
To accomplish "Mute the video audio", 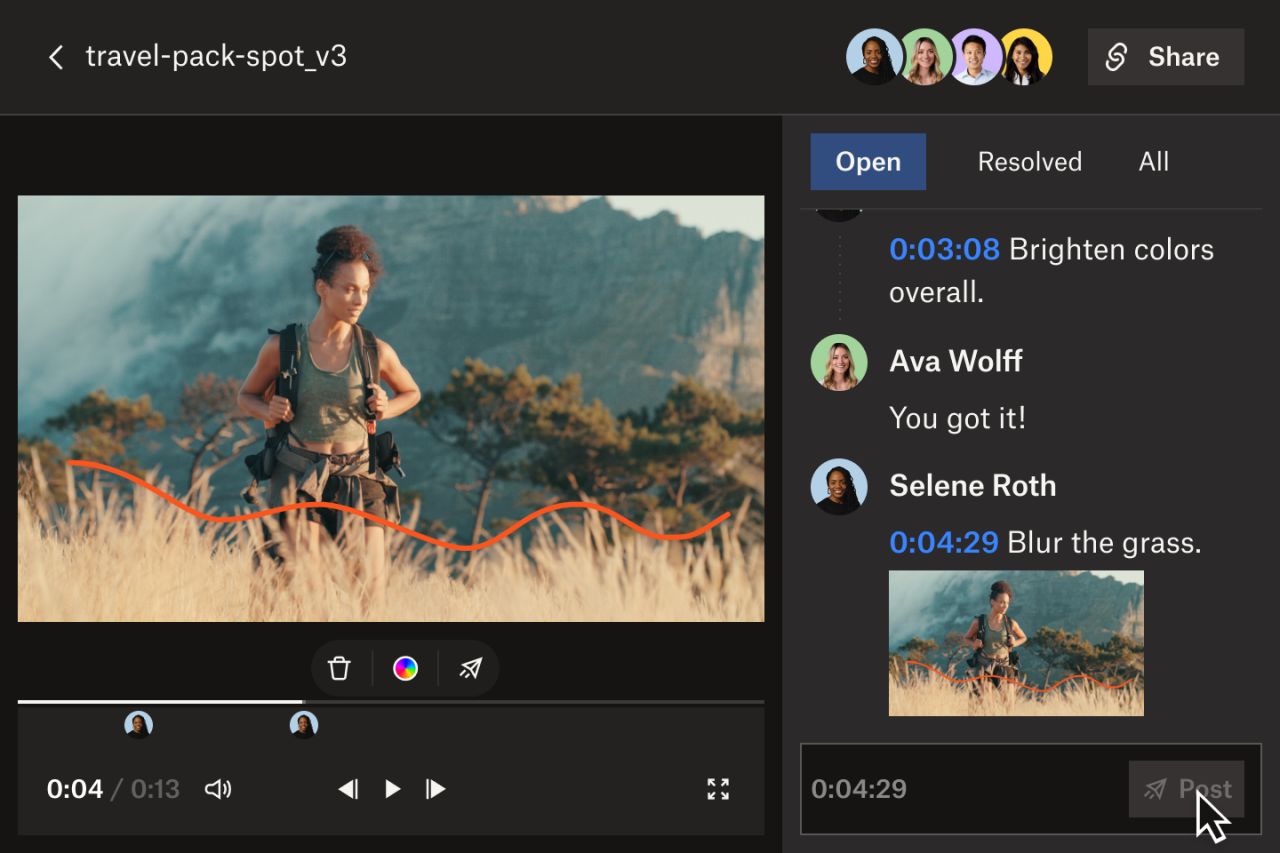I will point(218,789).
